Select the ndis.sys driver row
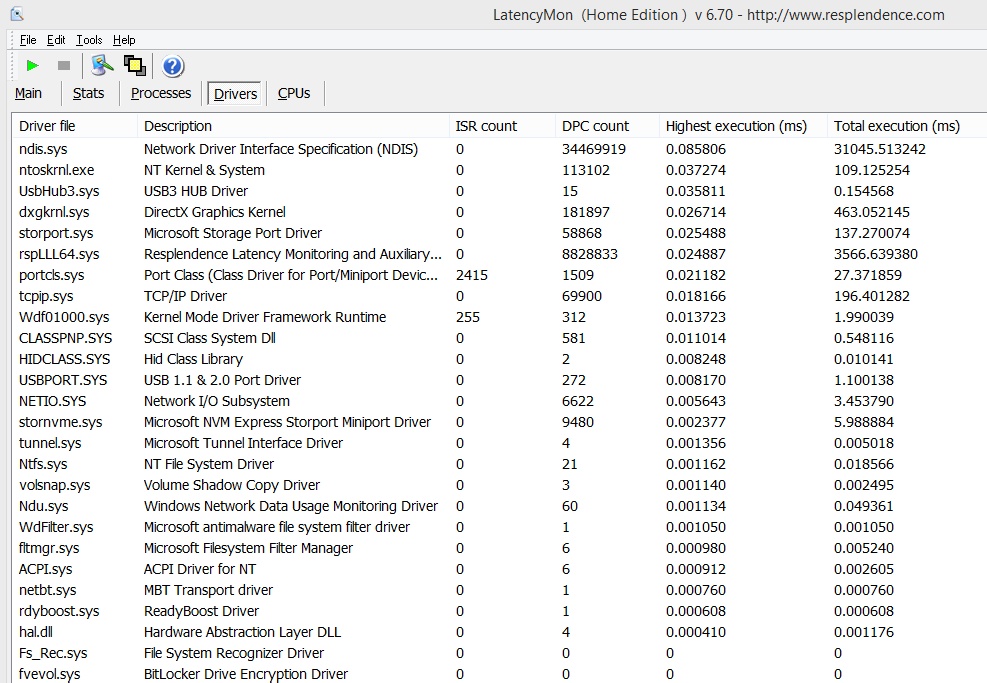This screenshot has width=987, height=683. pos(499,149)
